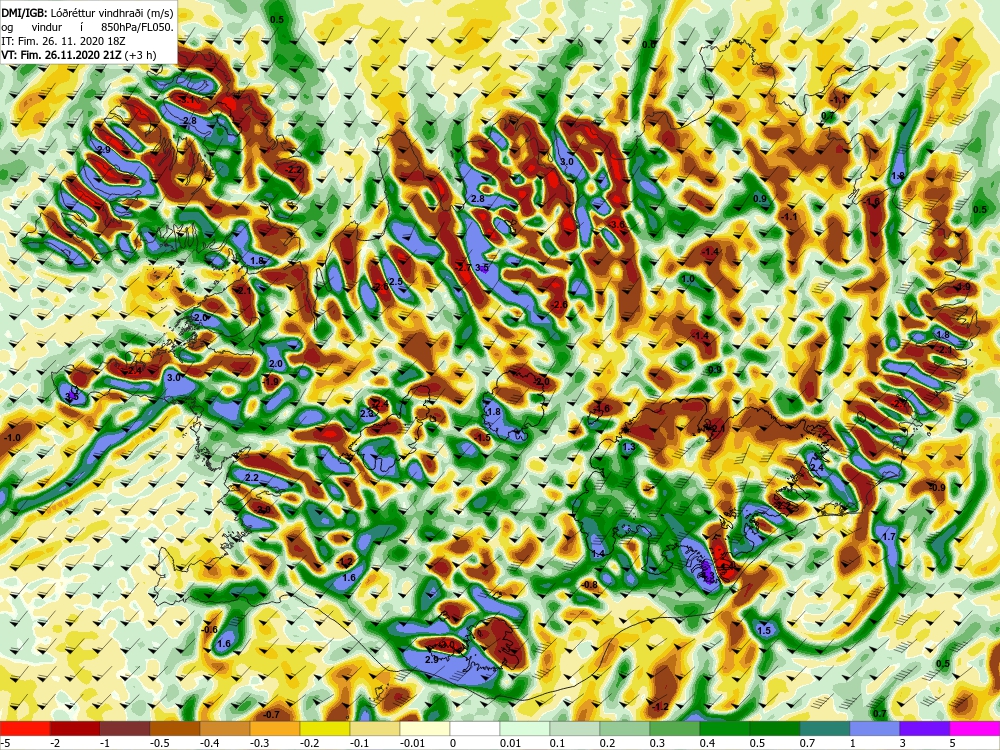Click the '850hPa/FL050.' level text
The height and width of the screenshot is (750, 1000).
(x=137, y=27)
